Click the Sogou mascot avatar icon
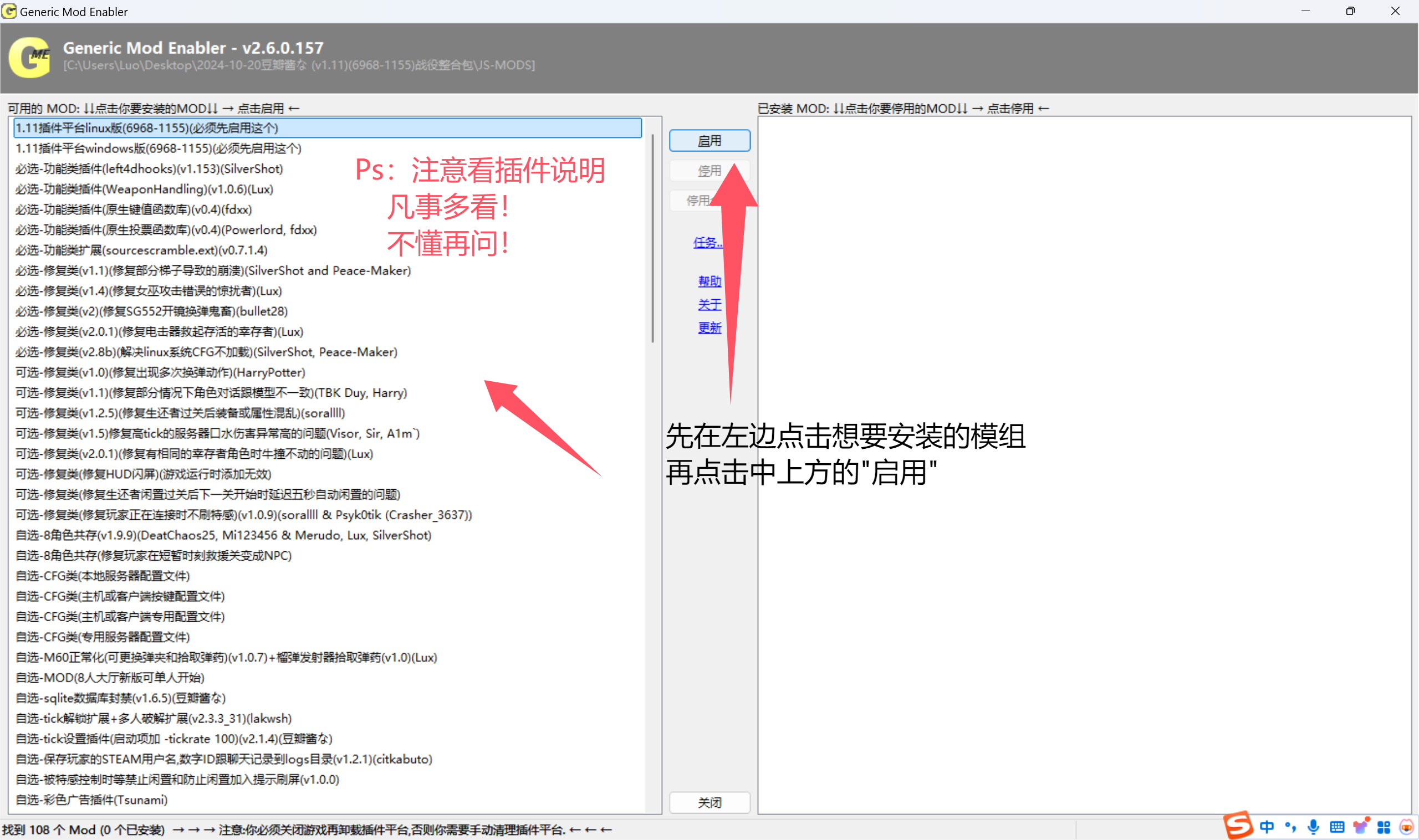 coord(1406,827)
